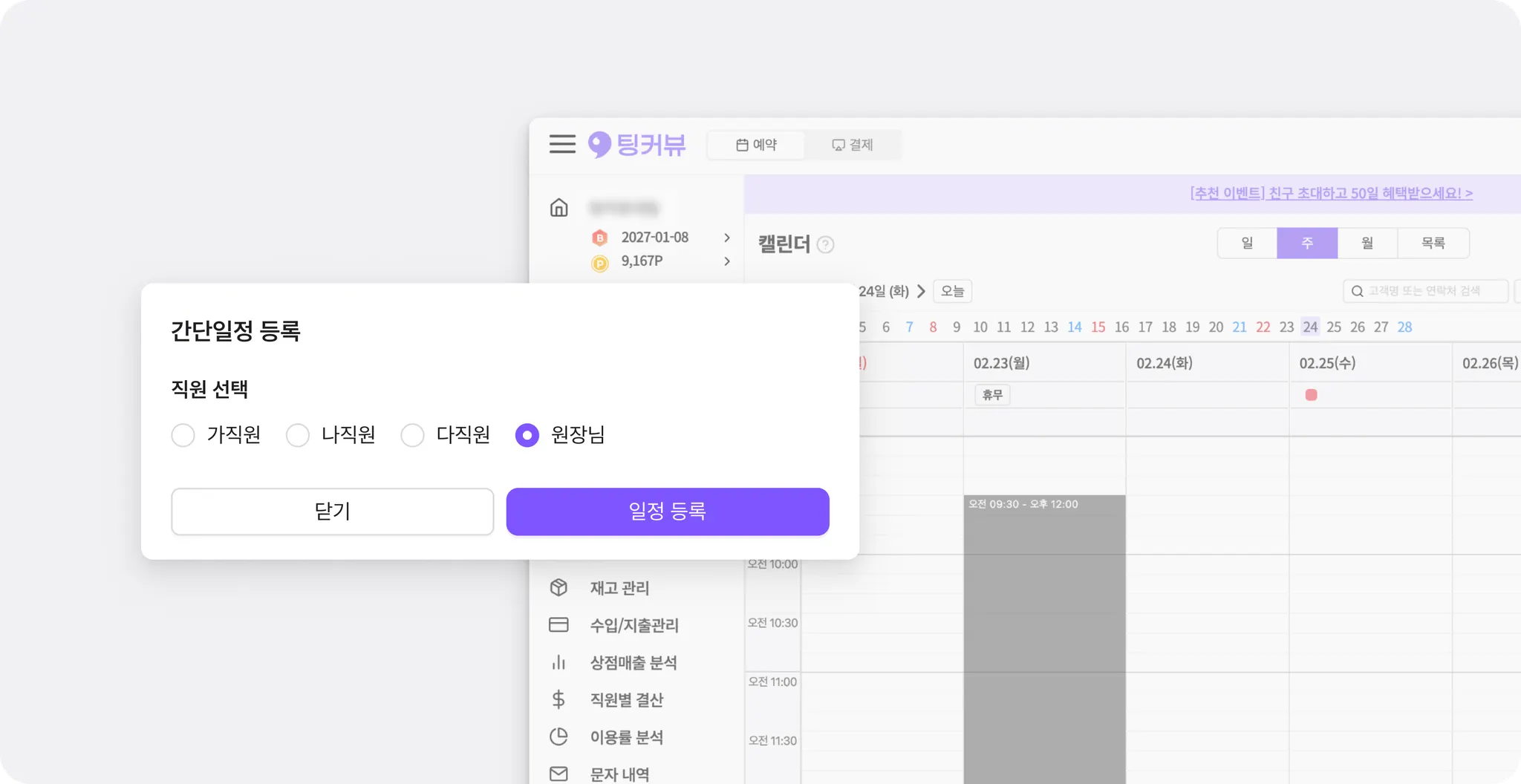
Task: Select date 22 in the date strip
Action: [1263, 327]
